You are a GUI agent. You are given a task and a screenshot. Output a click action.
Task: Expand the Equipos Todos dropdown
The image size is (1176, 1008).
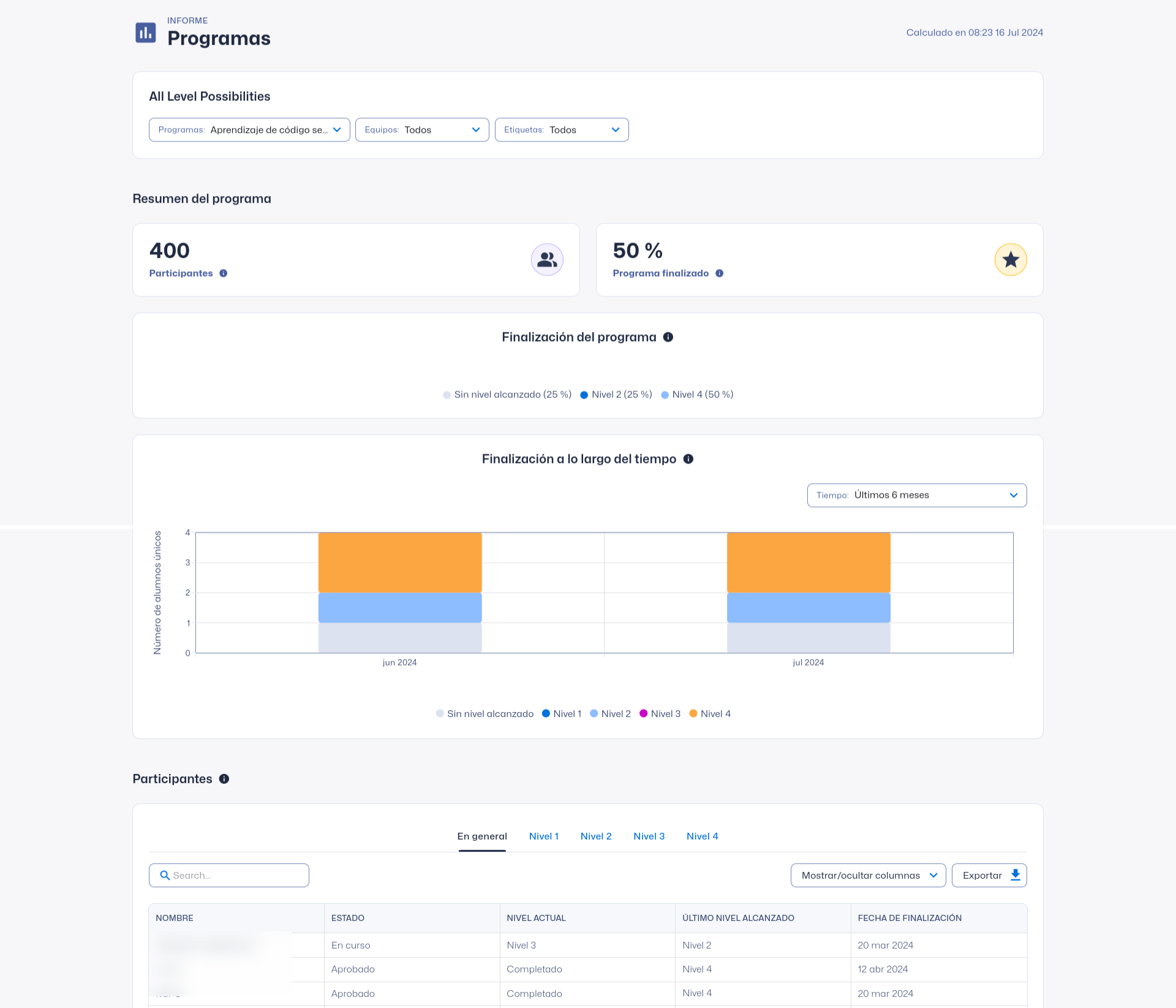coord(421,129)
